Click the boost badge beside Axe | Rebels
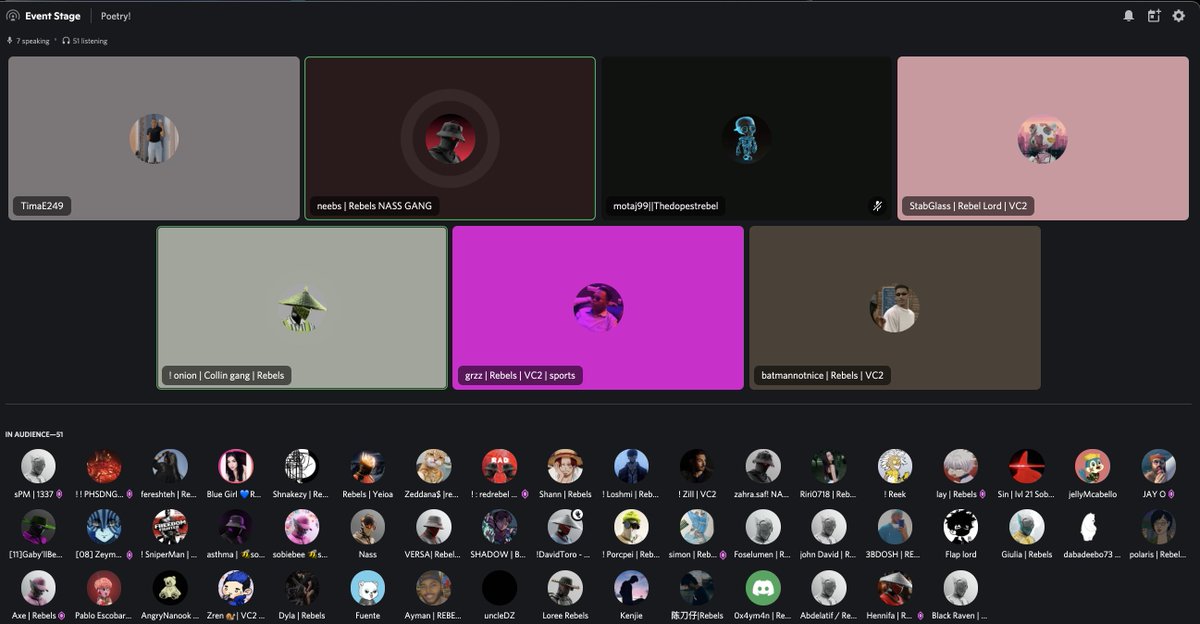The width and height of the screenshot is (1200, 624). [62, 616]
